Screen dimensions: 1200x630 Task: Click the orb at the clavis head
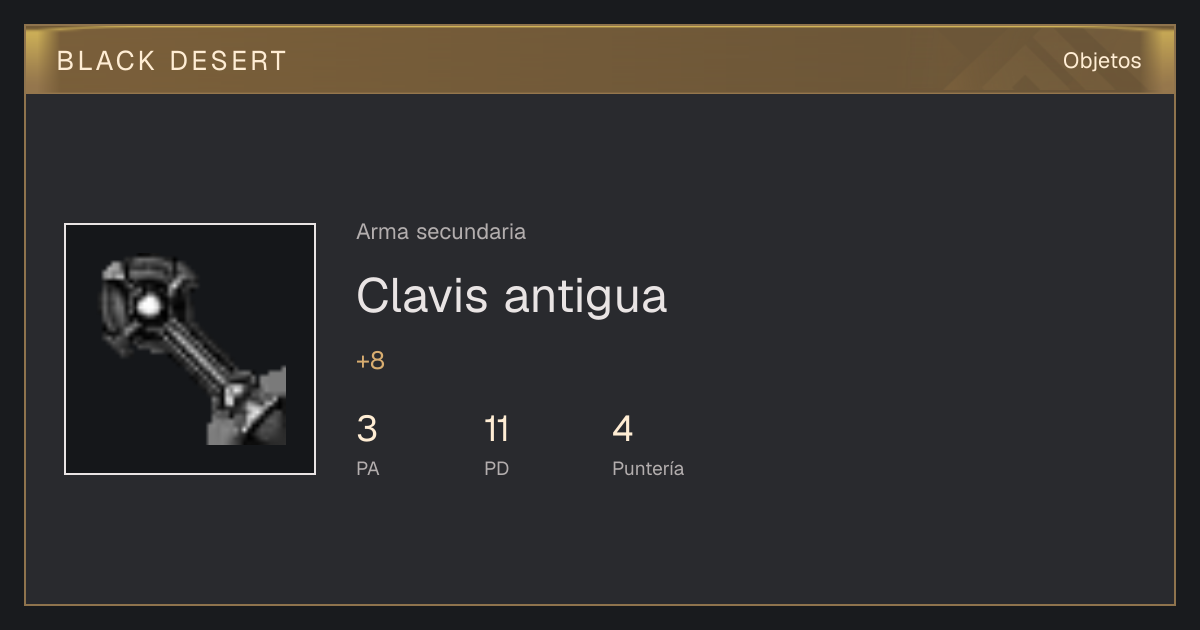click(150, 305)
